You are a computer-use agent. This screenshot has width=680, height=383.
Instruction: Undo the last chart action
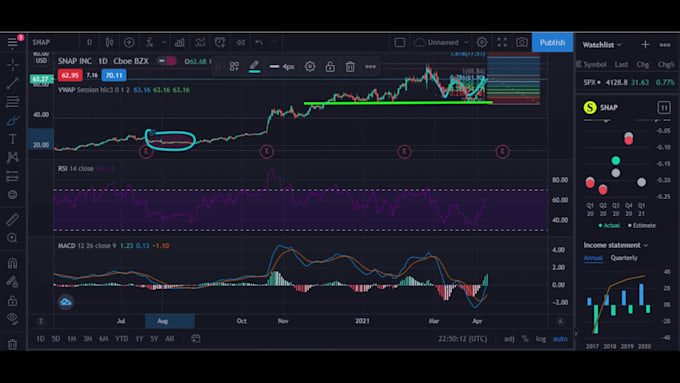click(259, 43)
